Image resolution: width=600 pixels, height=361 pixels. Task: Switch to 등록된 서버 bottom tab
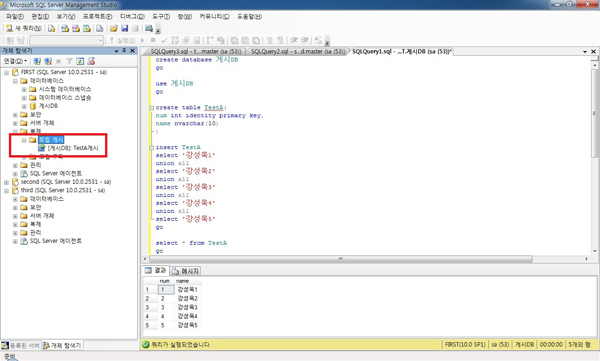(x=21, y=346)
